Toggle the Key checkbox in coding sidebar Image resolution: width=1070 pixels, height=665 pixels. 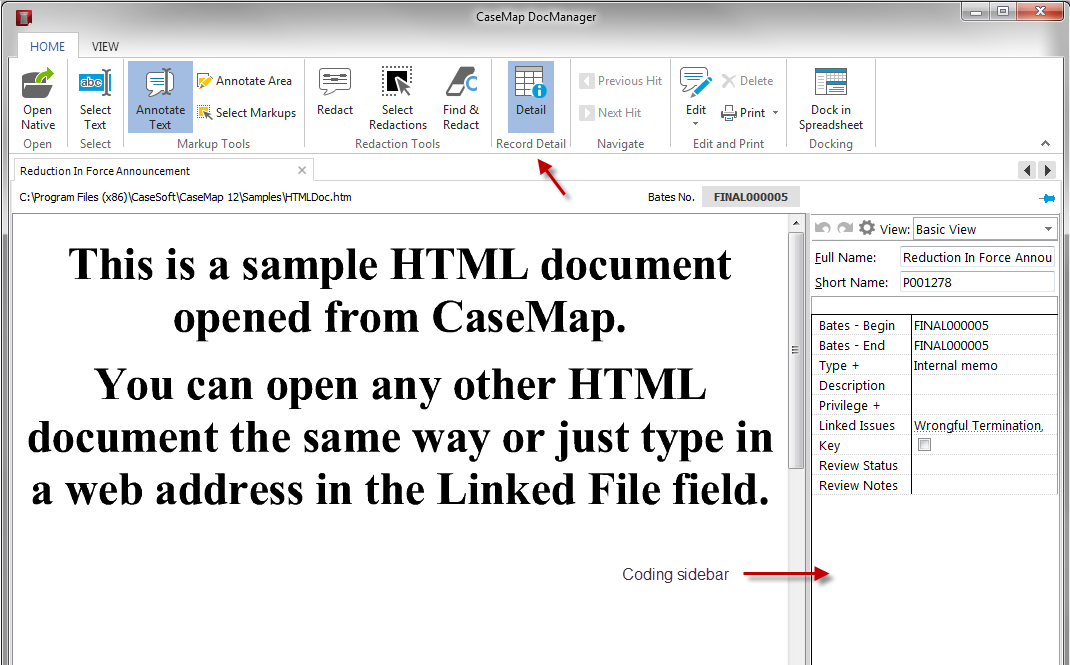924,444
